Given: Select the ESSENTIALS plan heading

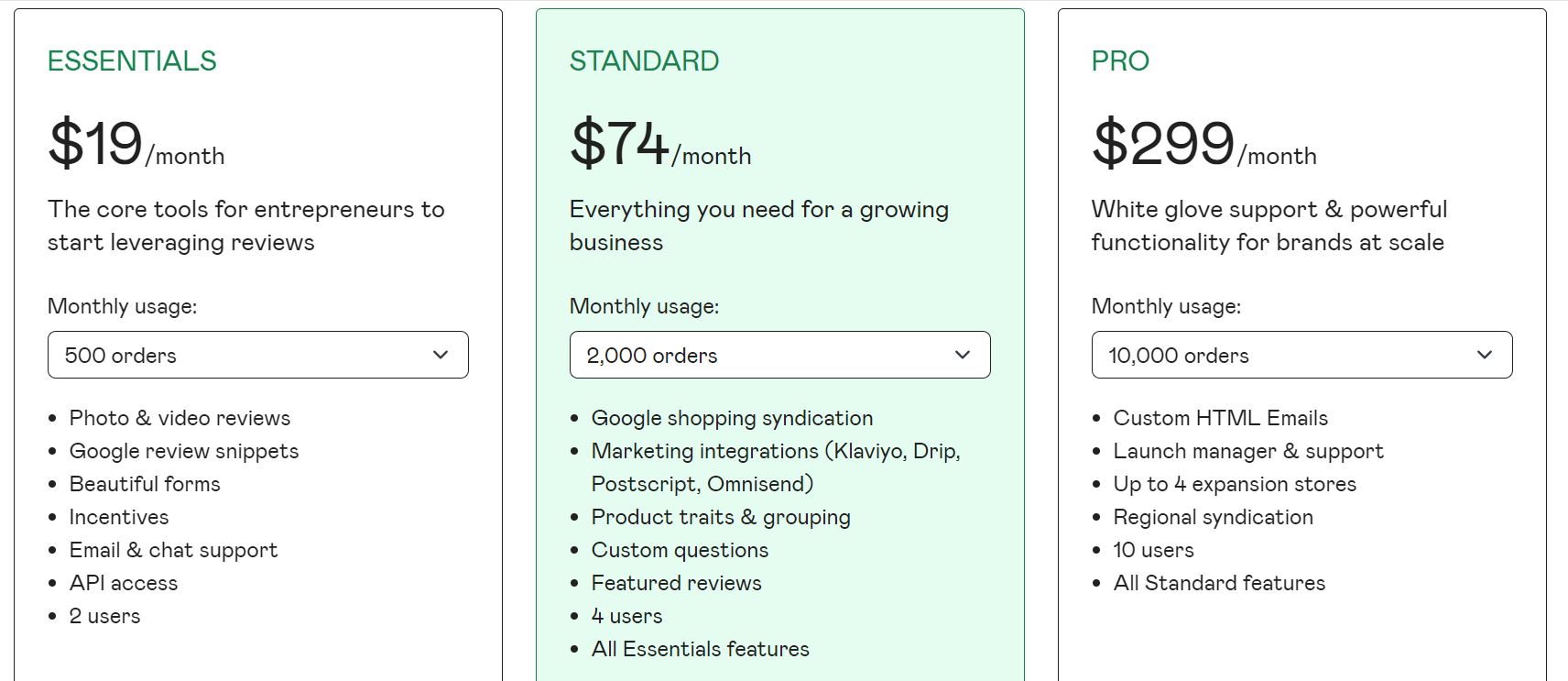Looking at the screenshot, I should coord(132,61).
